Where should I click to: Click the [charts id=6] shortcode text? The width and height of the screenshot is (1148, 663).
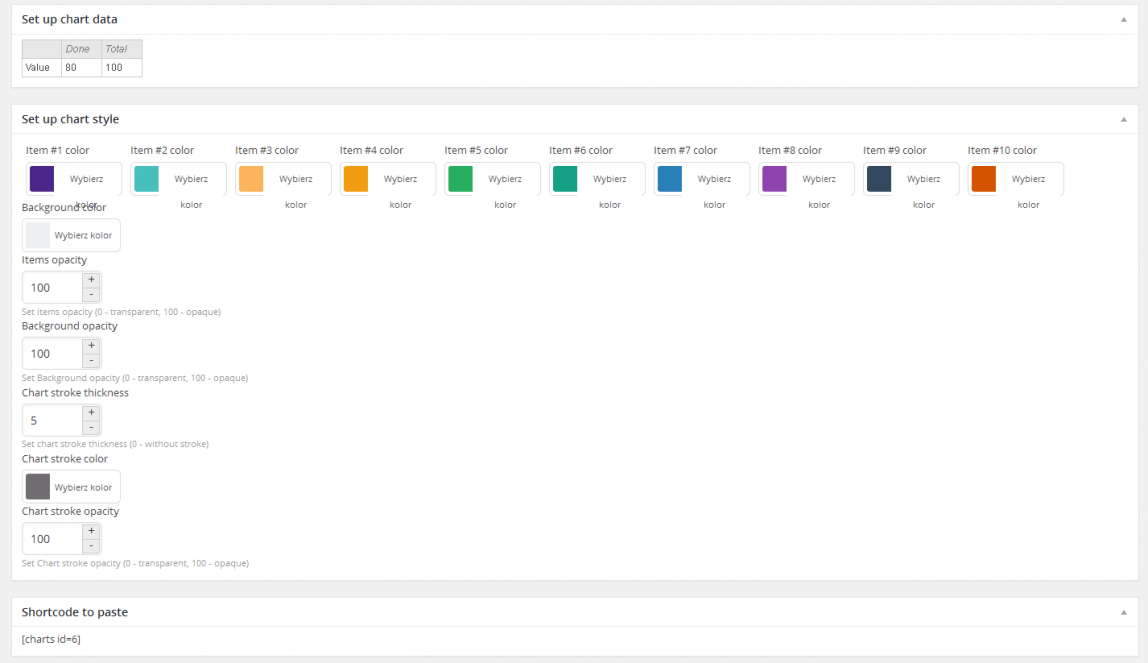tap(51, 639)
